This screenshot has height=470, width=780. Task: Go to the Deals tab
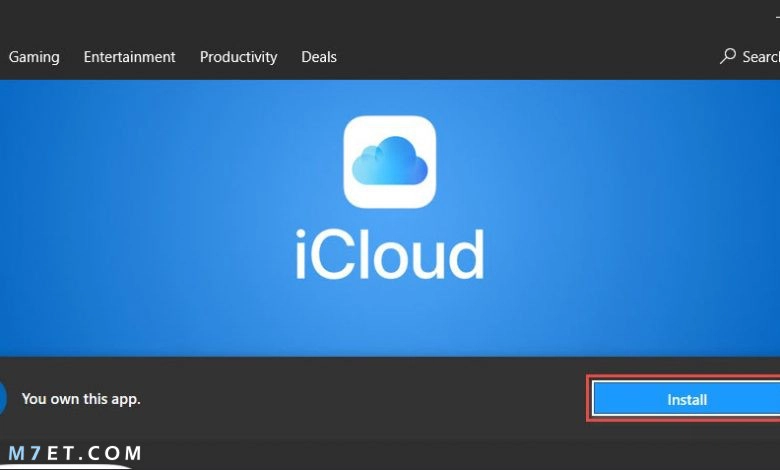click(319, 57)
